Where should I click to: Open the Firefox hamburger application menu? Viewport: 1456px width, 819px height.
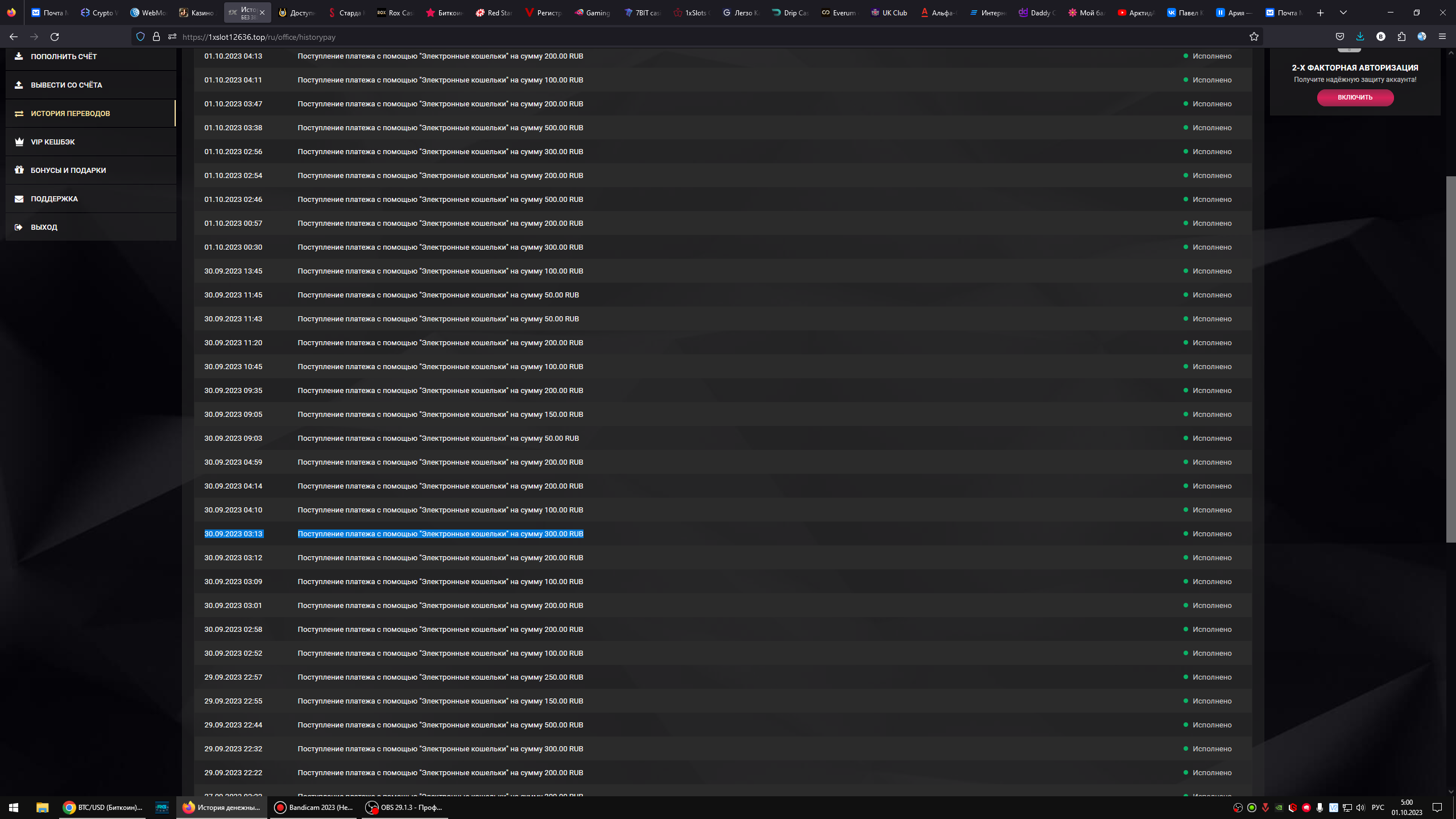tap(1442, 37)
